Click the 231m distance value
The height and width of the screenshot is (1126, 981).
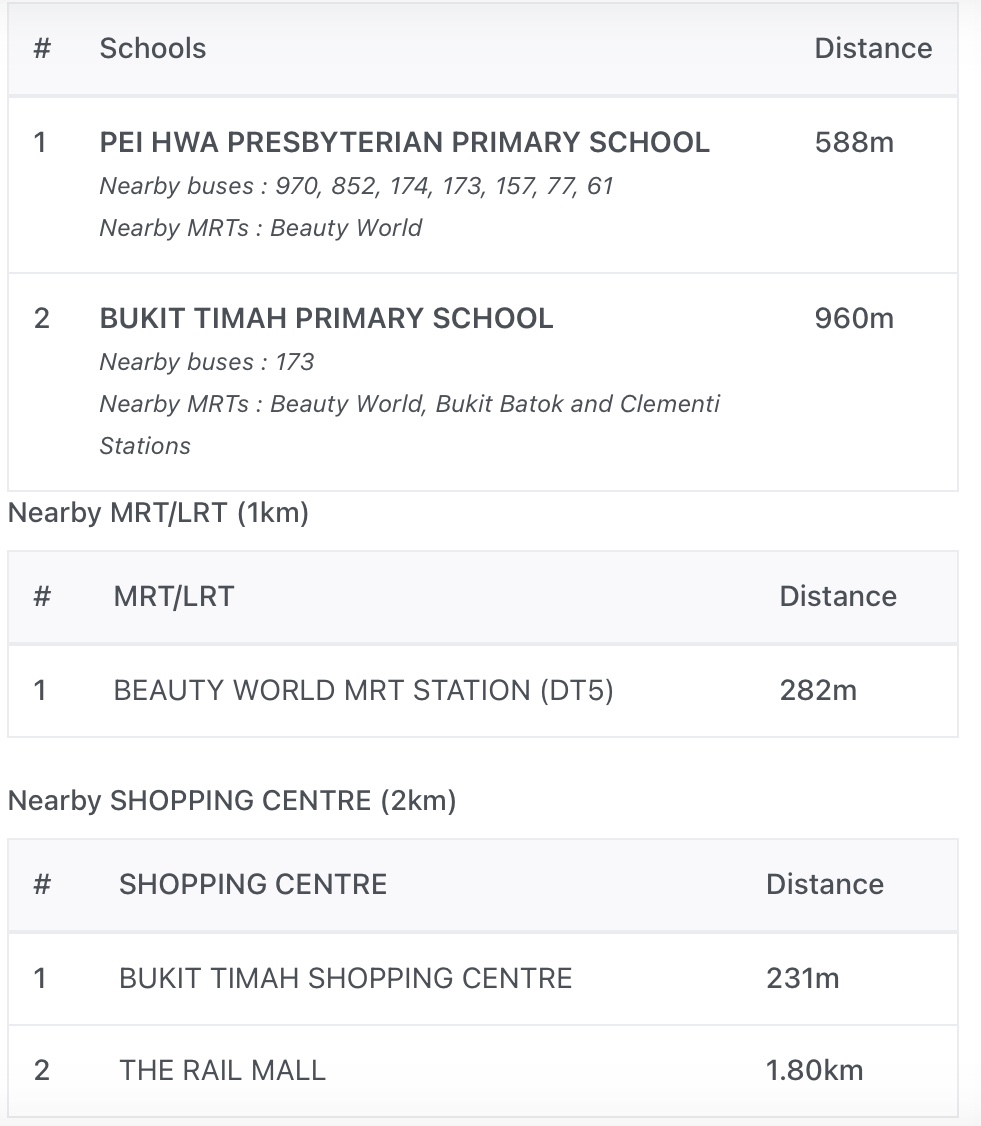pyautogui.click(x=802, y=978)
